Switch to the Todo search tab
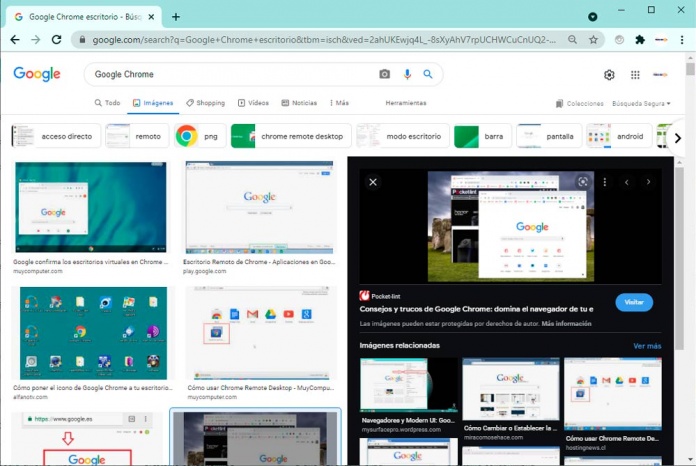The height and width of the screenshot is (466, 696). pyautogui.click(x=107, y=103)
